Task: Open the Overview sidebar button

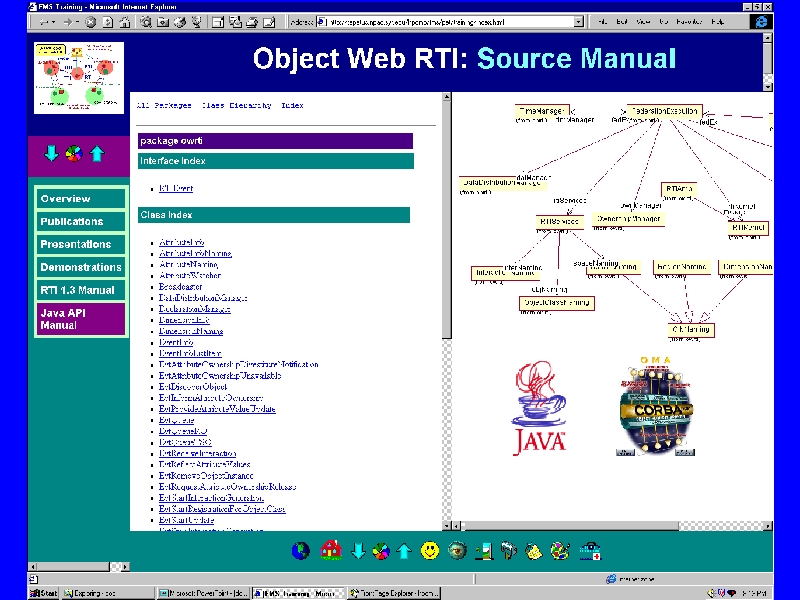Action: coord(81,198)
